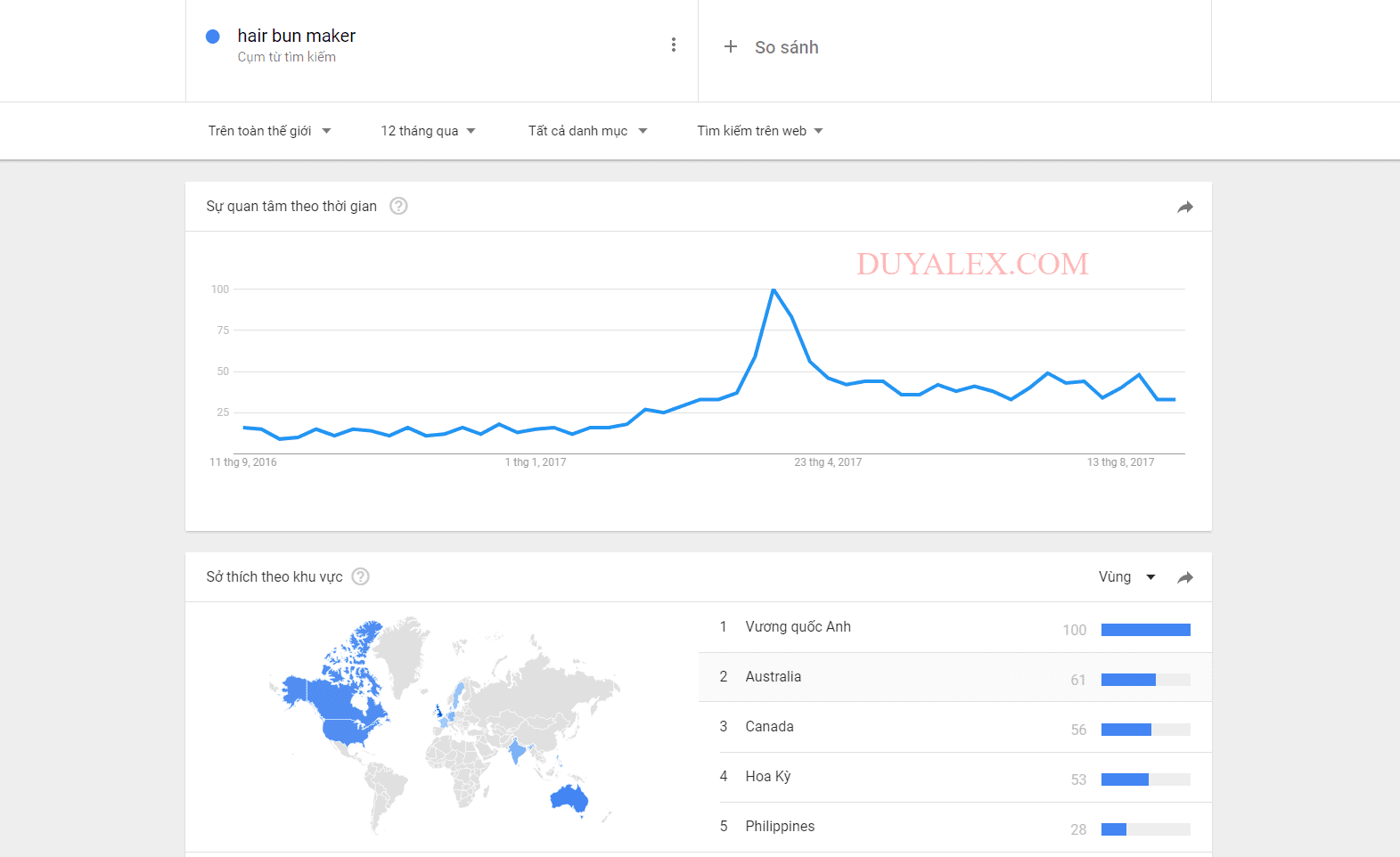Select Hoa Kỳ in the region ranking
Image resolution: width=1400 pixels, height=857 pixels.
pyautogui.click(x=955, y=777)
